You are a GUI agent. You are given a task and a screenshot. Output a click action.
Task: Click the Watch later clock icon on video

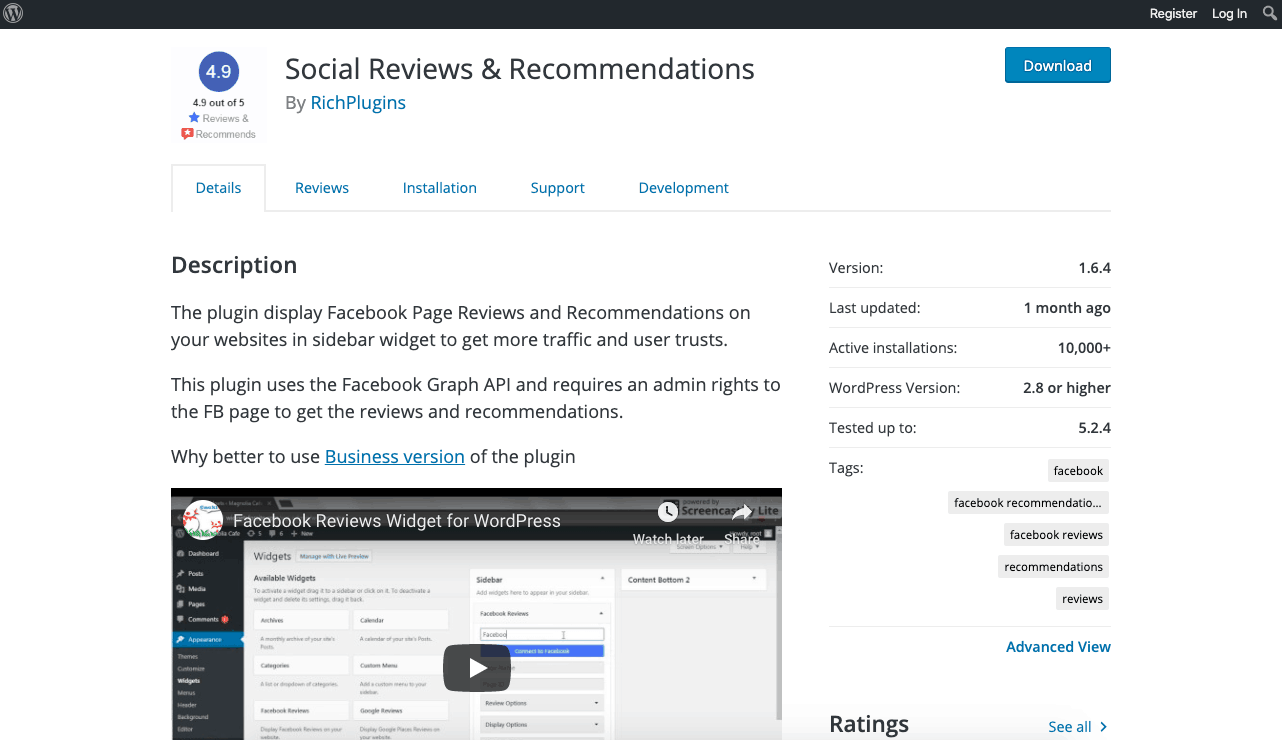pyautogui.click(x=668, y=512)
